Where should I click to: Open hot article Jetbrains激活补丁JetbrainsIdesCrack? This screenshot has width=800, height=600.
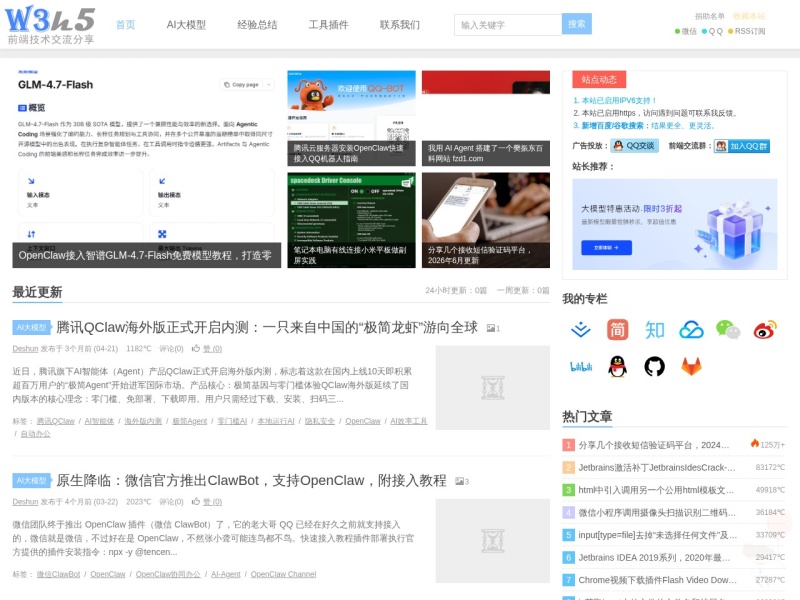click(x=657, y=467)
